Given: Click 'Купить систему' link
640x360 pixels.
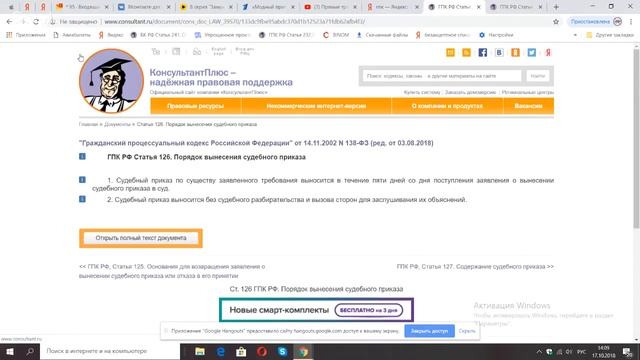Looking at the screenshot, I should coord(422,93).
